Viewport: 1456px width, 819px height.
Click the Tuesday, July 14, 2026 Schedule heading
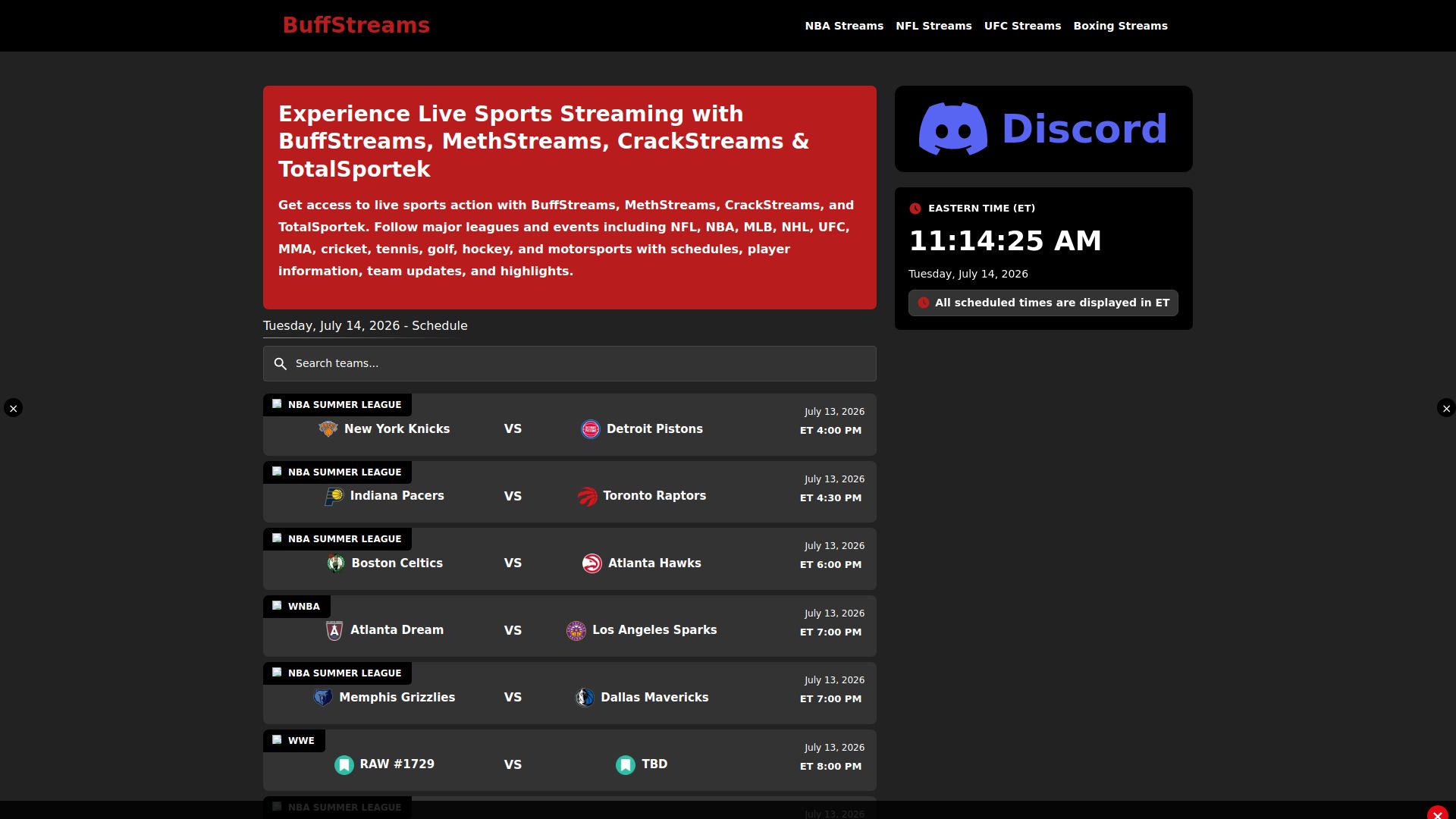pyautogui.click(x=365, y=326)
